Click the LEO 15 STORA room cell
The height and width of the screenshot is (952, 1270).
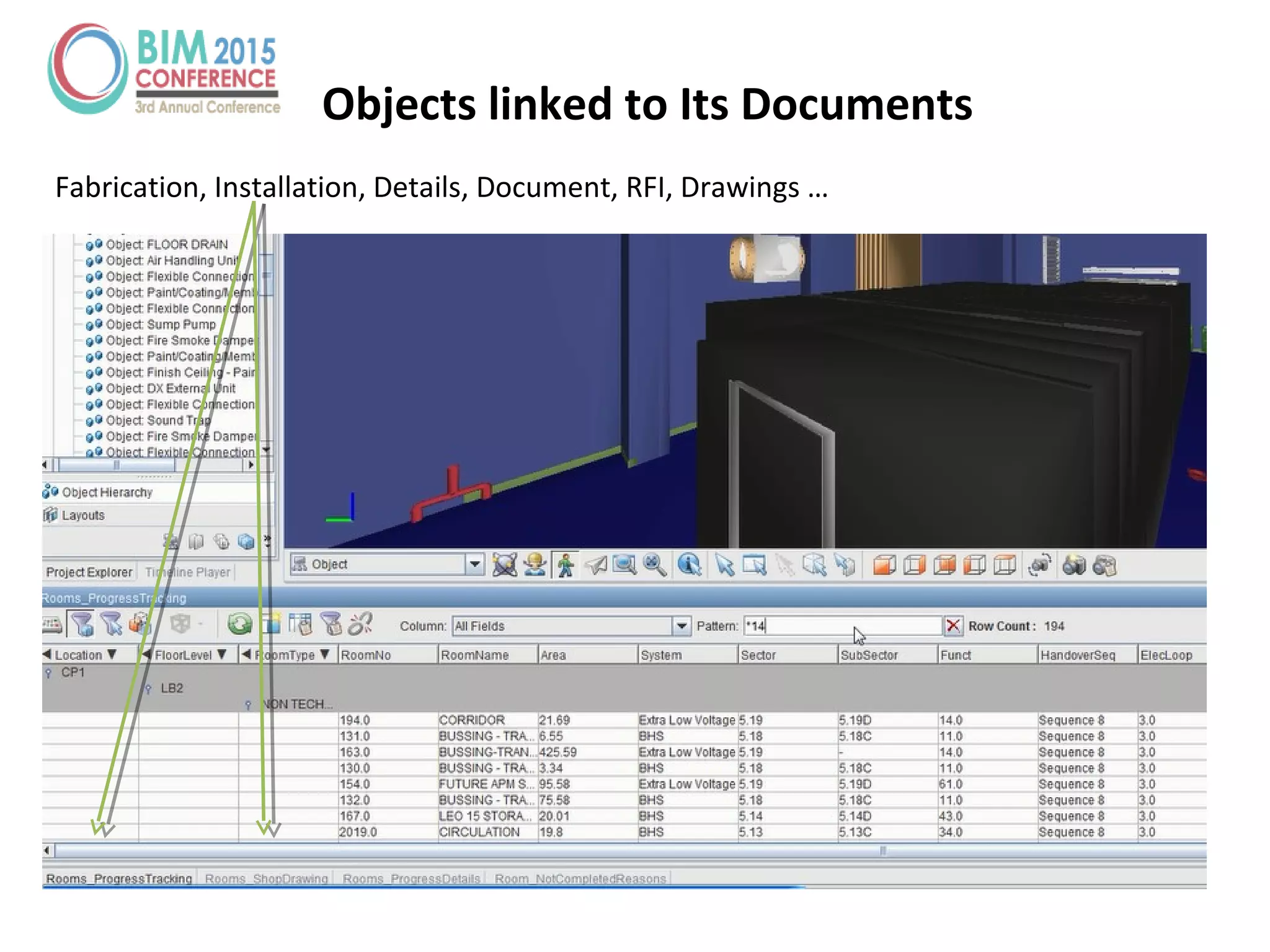pos(487,816)
